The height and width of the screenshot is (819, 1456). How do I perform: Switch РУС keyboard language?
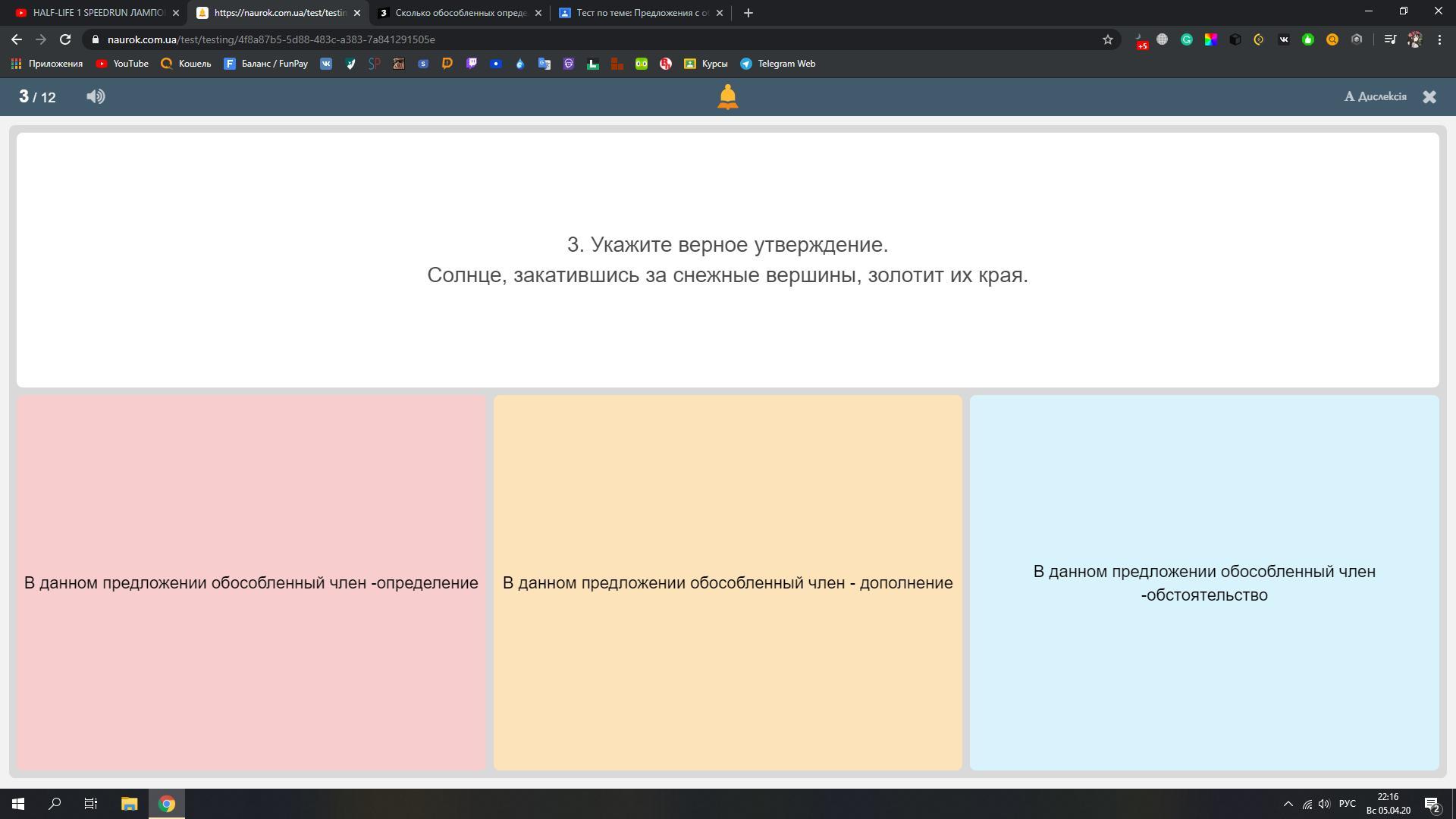click(x=1348, y=804)
